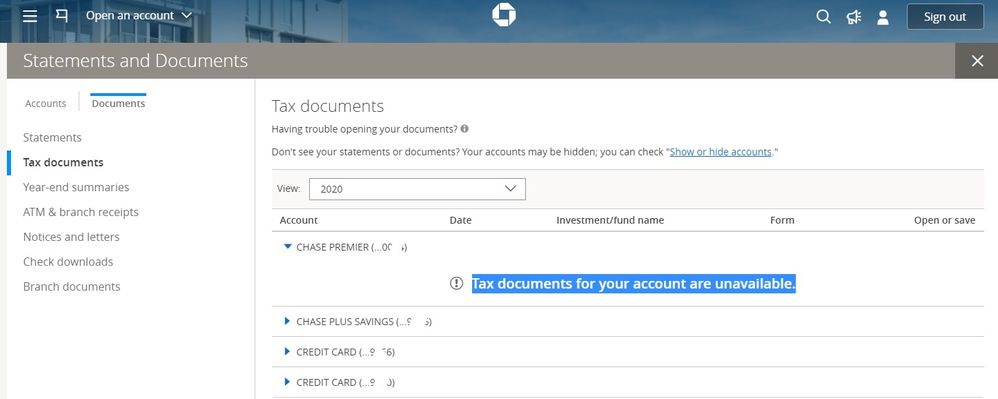Image resolution: width=998 pixels, height=399 pixels.
Task: Open the profile person icon
Action: (x=883, y=17)
